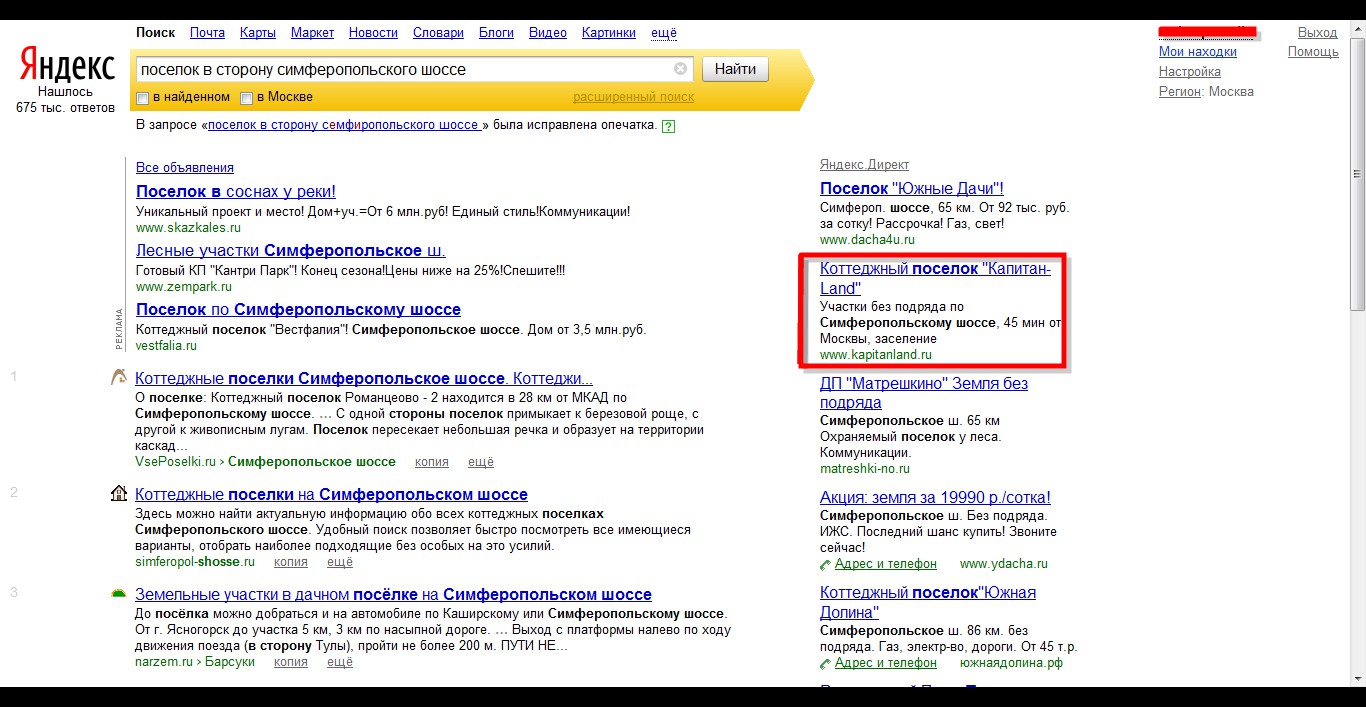Switch to the Блоги tab
1366x707 pixels.
[496, 33]
